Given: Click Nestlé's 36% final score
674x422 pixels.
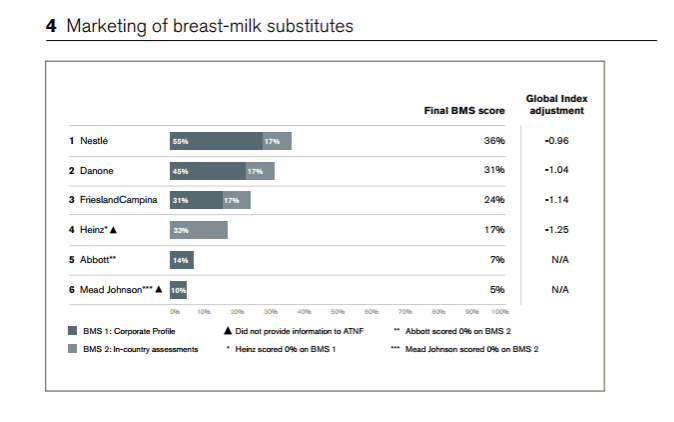Looking at the screenshot, I should [494, 141].
